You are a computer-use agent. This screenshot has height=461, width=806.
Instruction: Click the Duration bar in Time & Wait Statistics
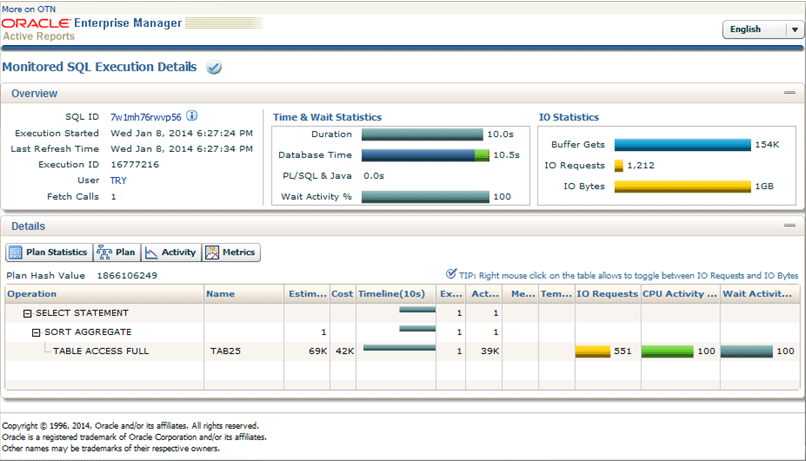[x=422, y=135]
